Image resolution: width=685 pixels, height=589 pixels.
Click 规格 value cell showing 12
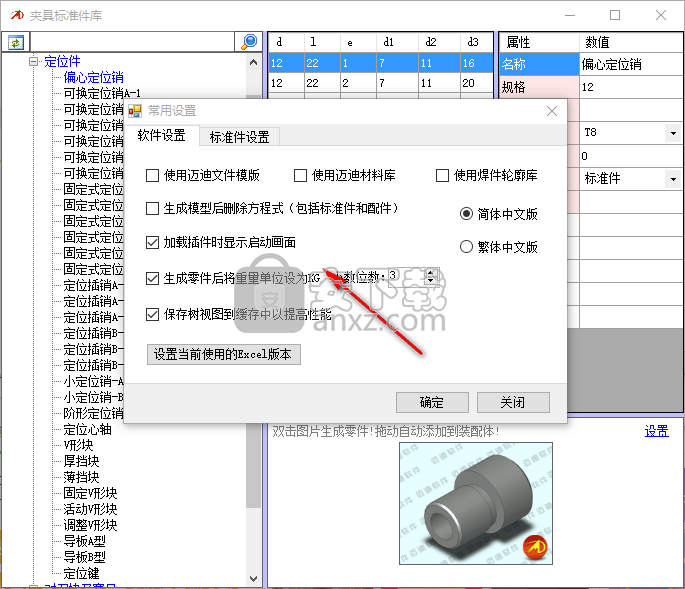click(631, 87)
